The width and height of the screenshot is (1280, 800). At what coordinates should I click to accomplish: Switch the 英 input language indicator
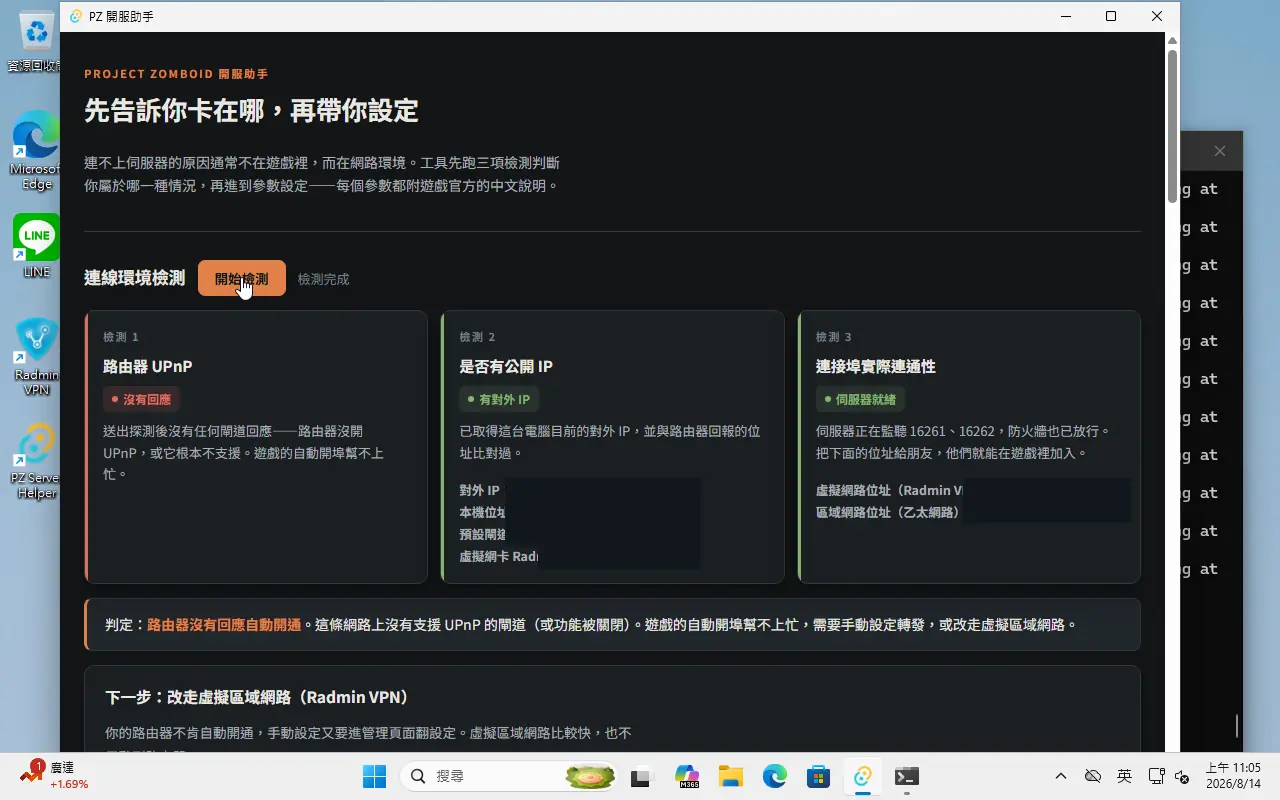1125,776
